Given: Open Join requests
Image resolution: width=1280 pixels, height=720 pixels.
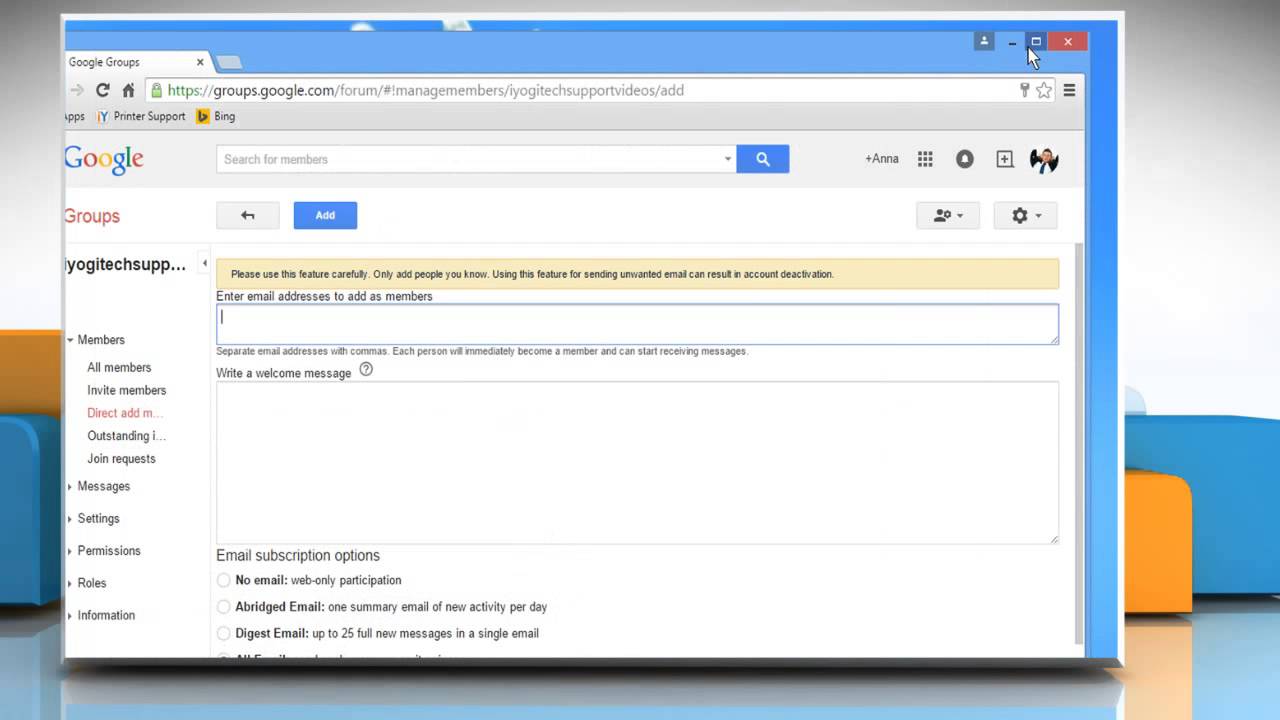Looking at the screenshot, I should click(x=121, y=459).
